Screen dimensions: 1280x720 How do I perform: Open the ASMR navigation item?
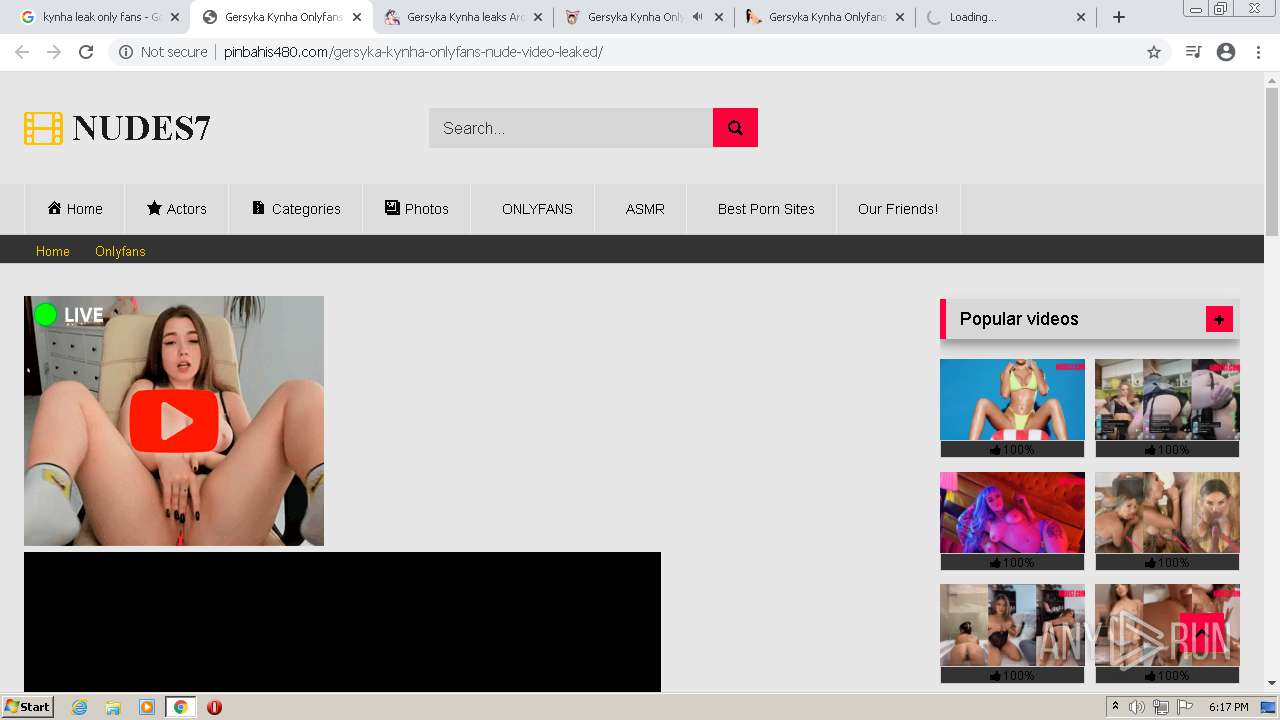(x=641, y=209)
